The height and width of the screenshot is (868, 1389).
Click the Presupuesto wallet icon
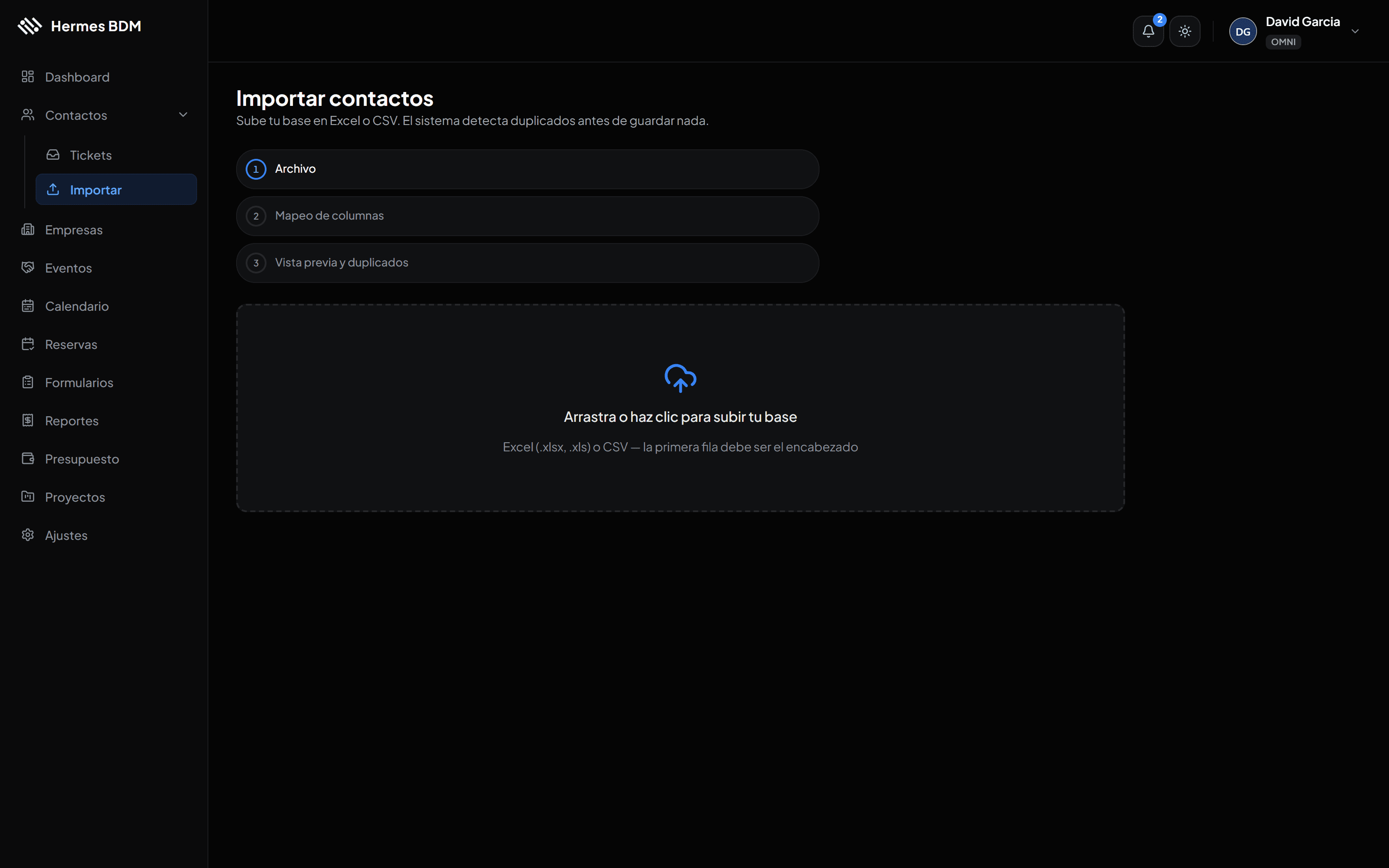tap(27, 459)
